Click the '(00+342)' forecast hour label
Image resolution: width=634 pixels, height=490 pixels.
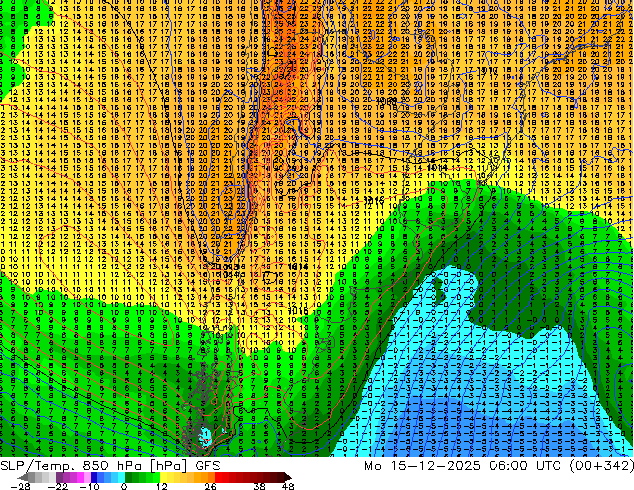click(x=602, y=466)
